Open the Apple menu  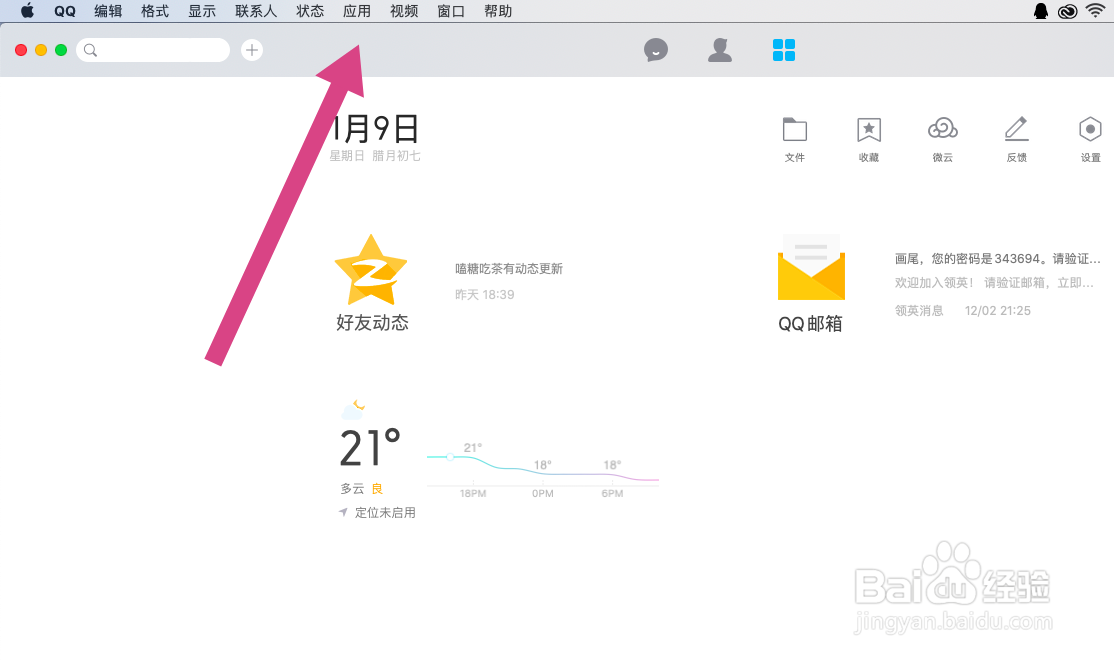point(27,11)
